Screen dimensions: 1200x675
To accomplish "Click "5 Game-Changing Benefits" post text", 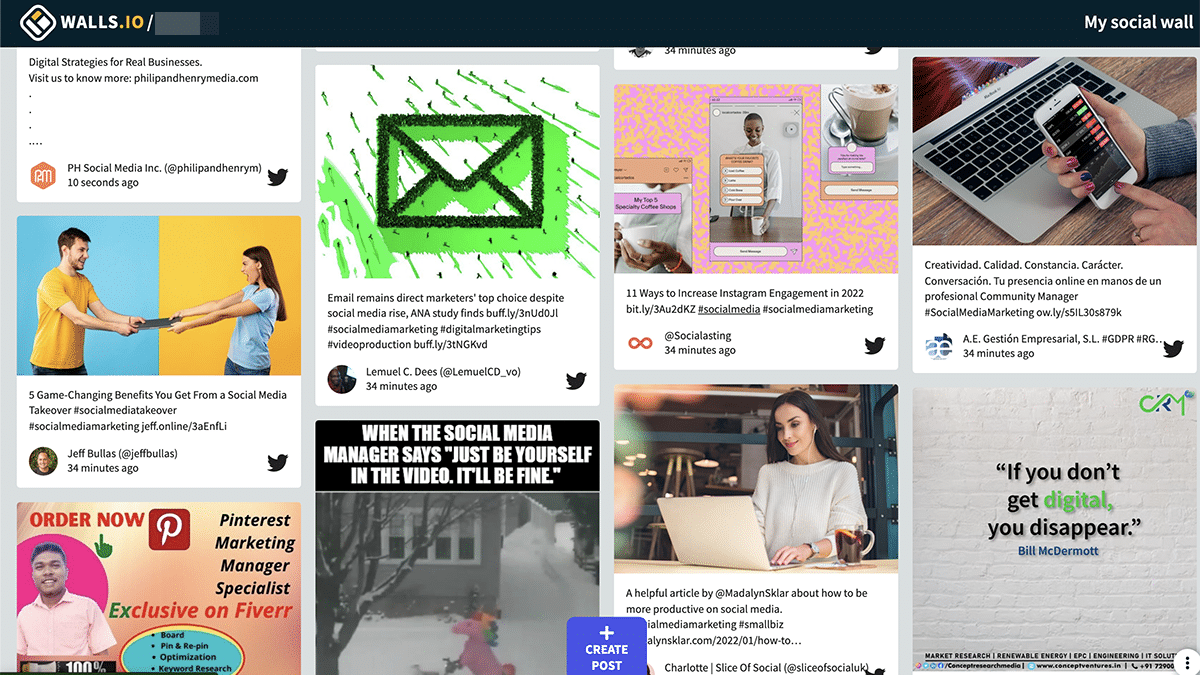I will pyautogui.click(x=158, y=410).
